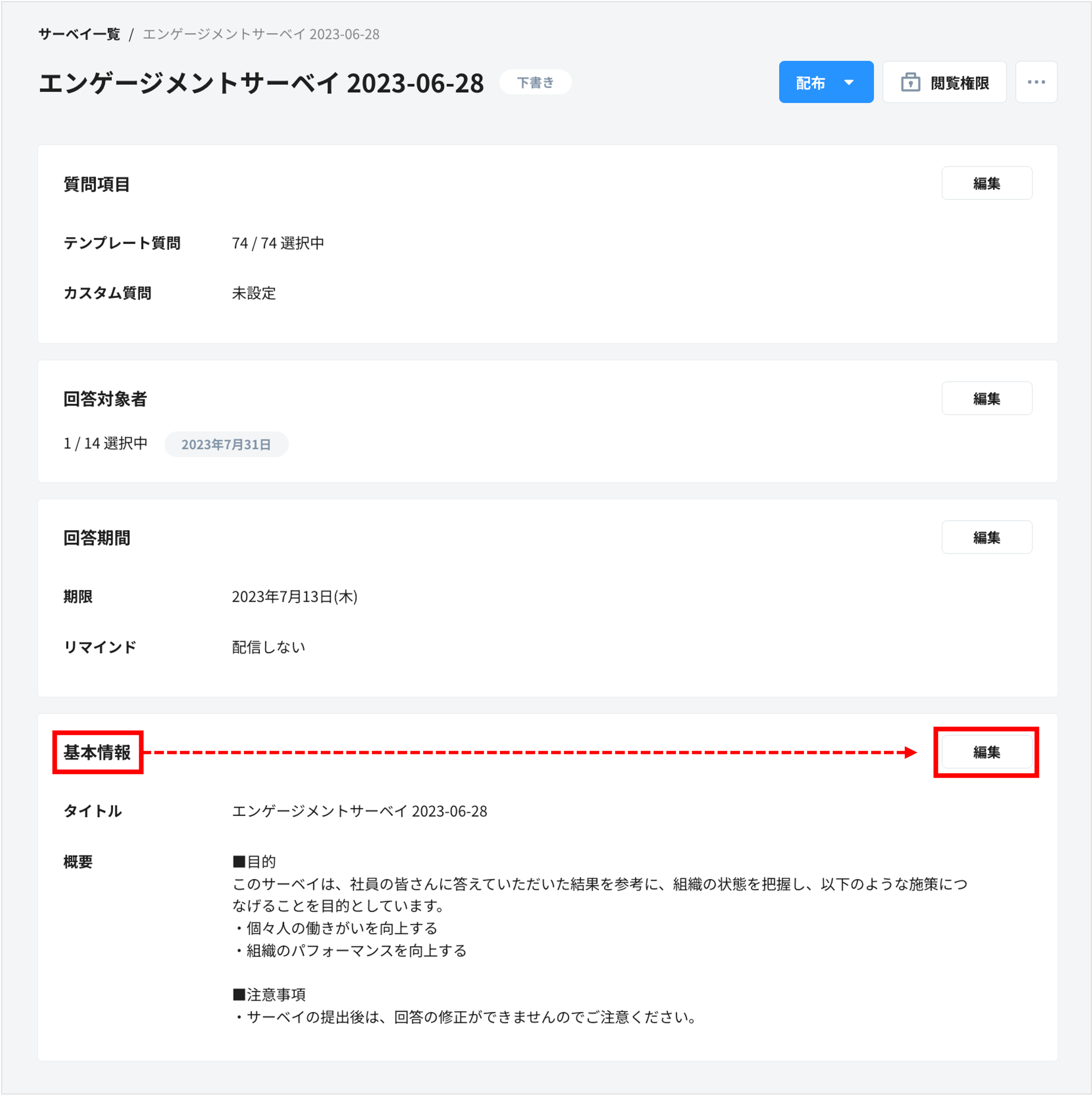Navigate back via サーベイ一覧 breadcrumb
The height and width of the screenshot is (1096, 1092).
click(x=79, y=34)
